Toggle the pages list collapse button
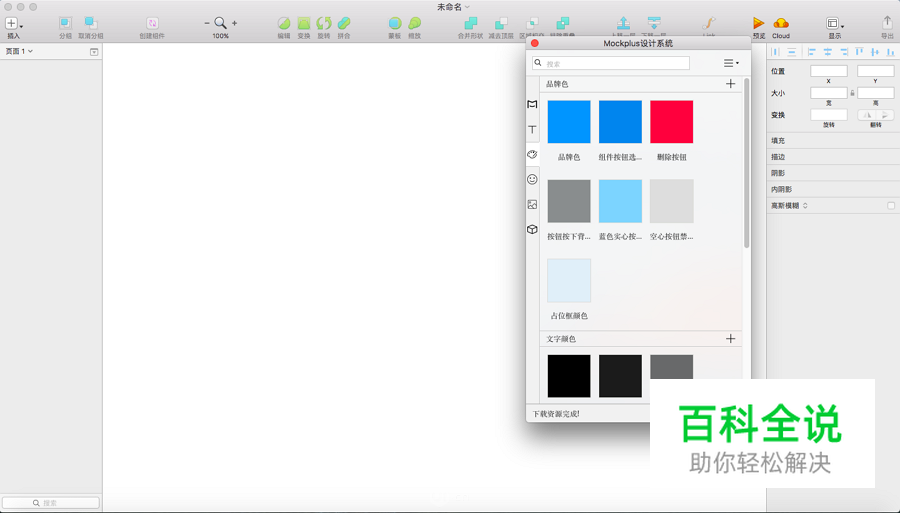The image size is (900, 513). (94, 52)
